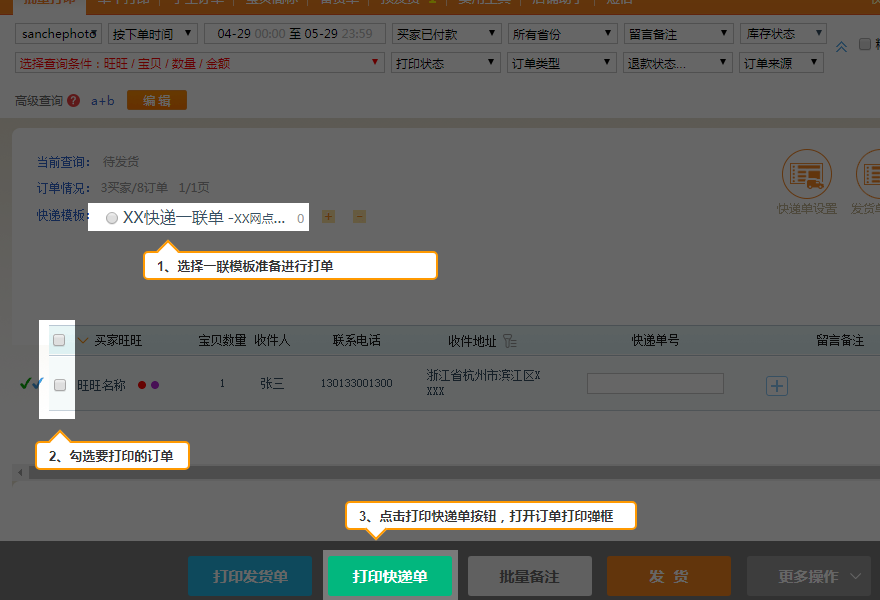Click the 快递单号 tracking number input field
The image size is (880, 600).
click(x=655, y=384)
